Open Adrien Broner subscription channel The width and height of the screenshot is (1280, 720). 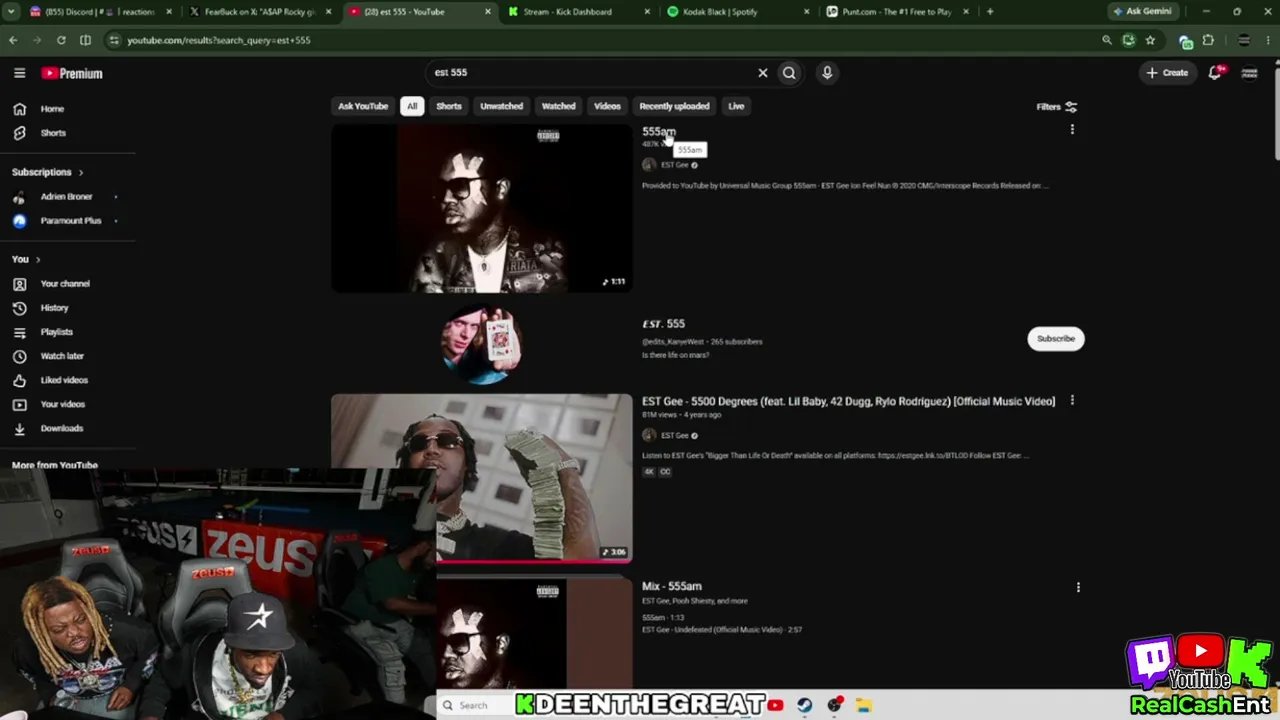pos(66,197)
